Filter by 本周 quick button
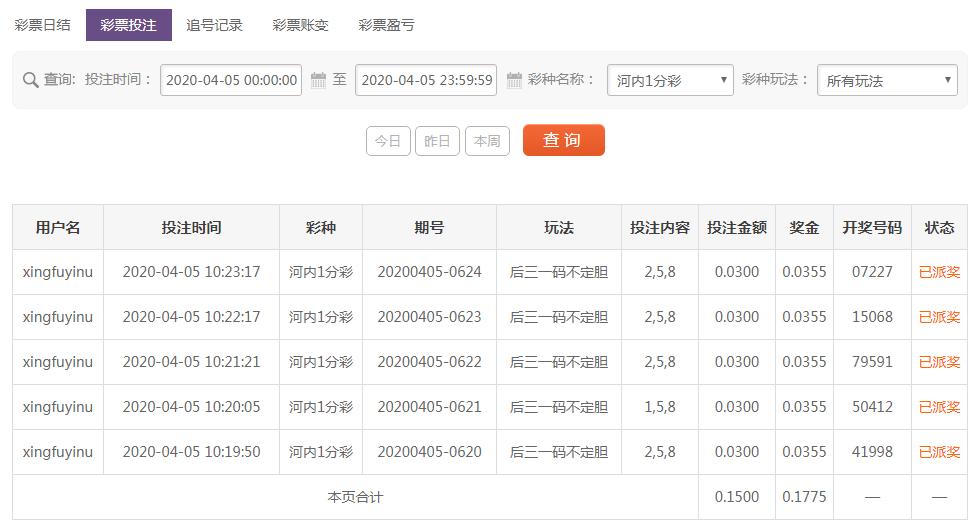Viewport: 975px width, 530px height. 488,141
